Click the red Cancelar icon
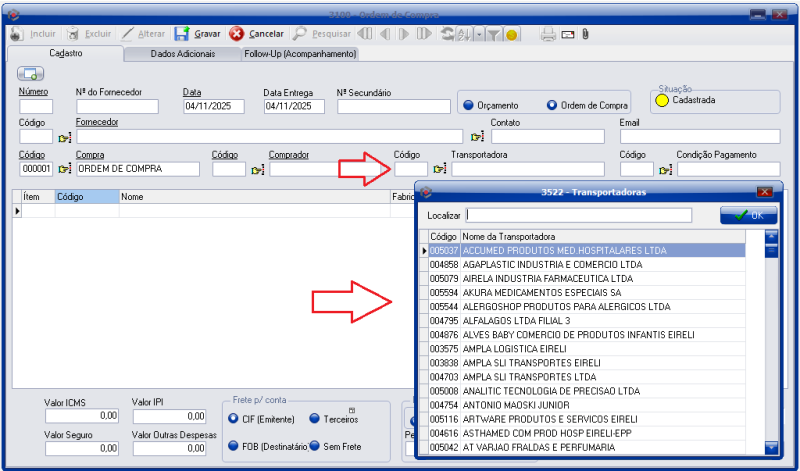Viewport: 800px width, 471px height. tap(237, 34)
